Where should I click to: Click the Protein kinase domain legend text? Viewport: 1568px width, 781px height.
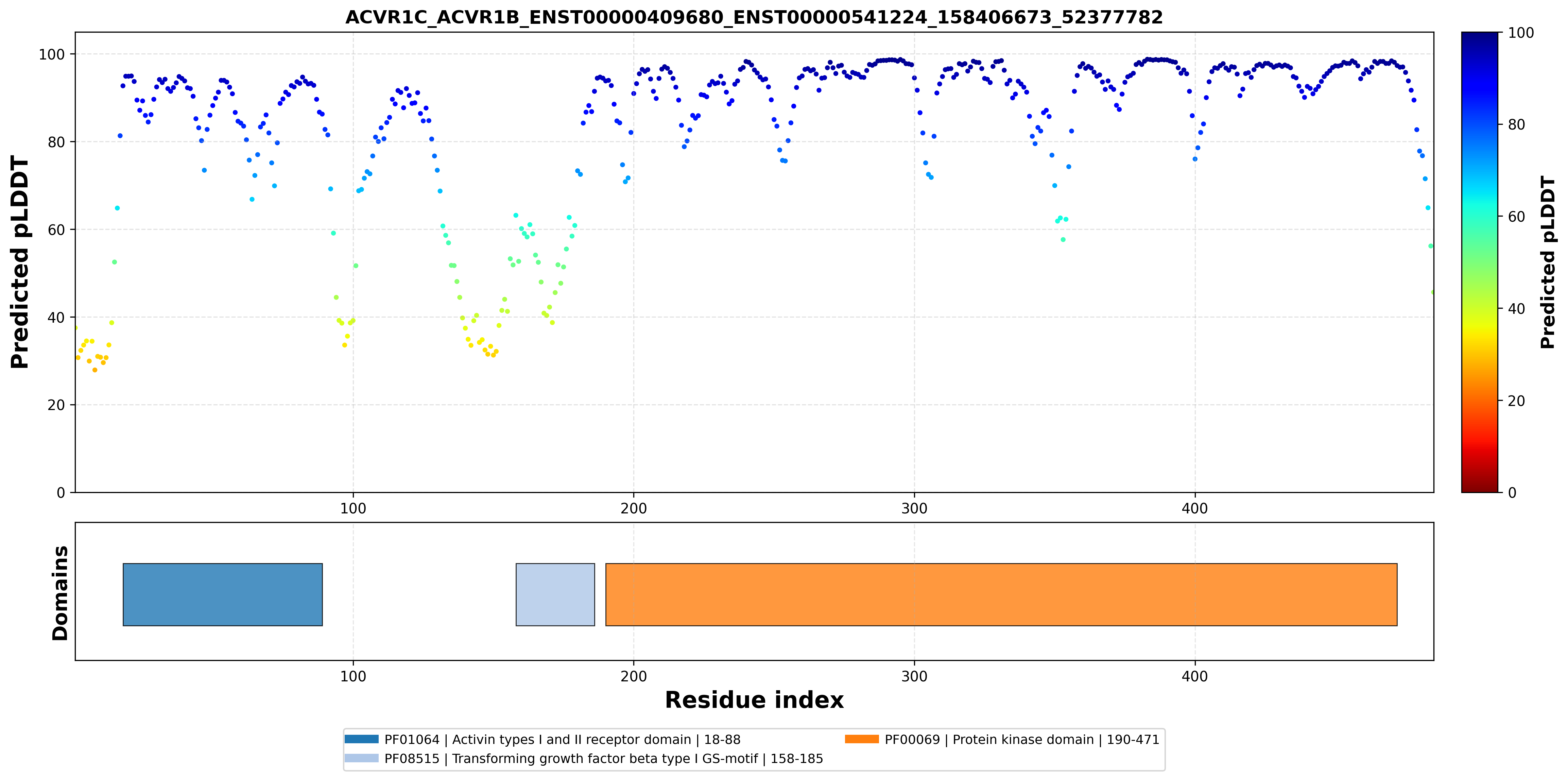(1022, 740)
